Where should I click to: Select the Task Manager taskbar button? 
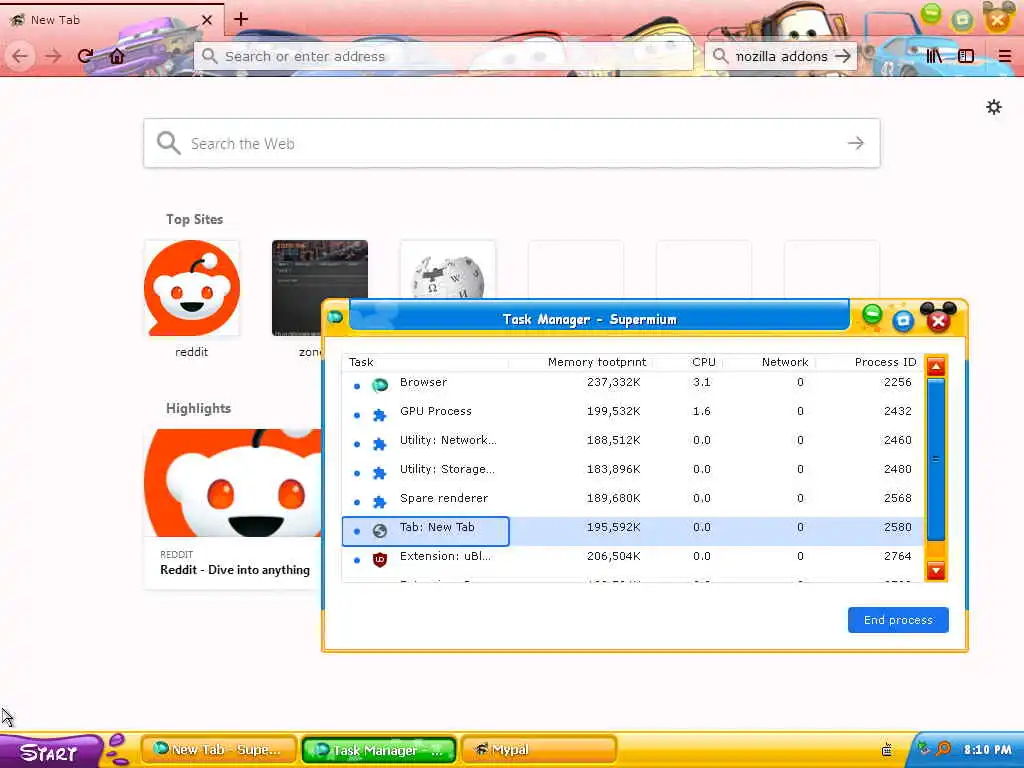coord(379,750)
